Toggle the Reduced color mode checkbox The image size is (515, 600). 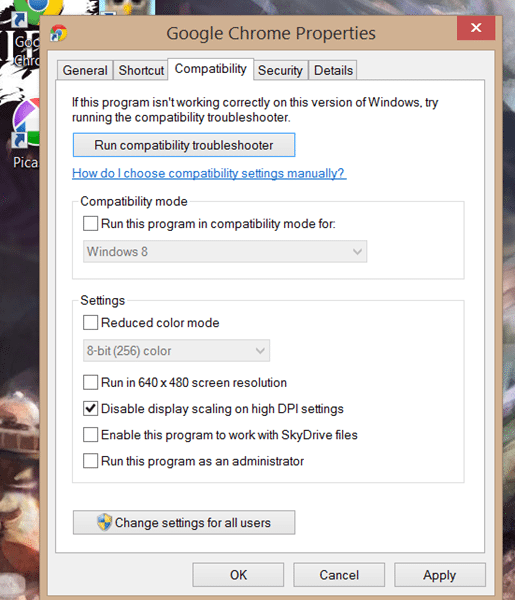coord(90,323)
